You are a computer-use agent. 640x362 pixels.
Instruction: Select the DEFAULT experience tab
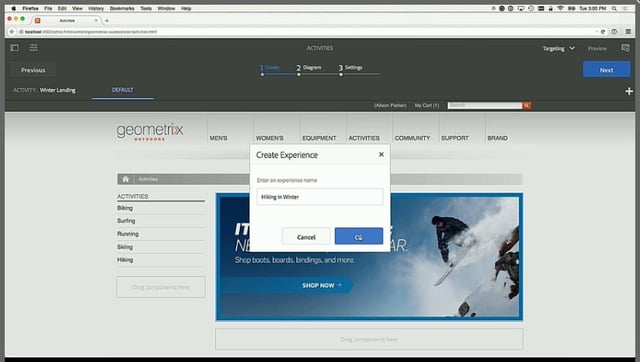point(122,90)
